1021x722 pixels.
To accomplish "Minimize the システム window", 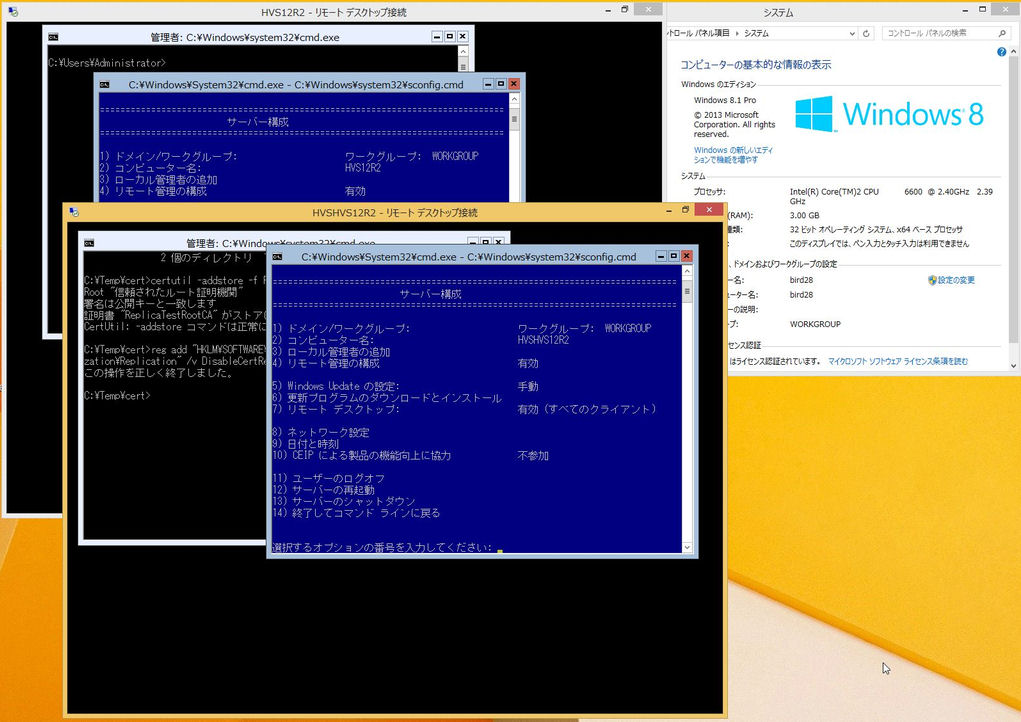I will click(x=966, y=10).
